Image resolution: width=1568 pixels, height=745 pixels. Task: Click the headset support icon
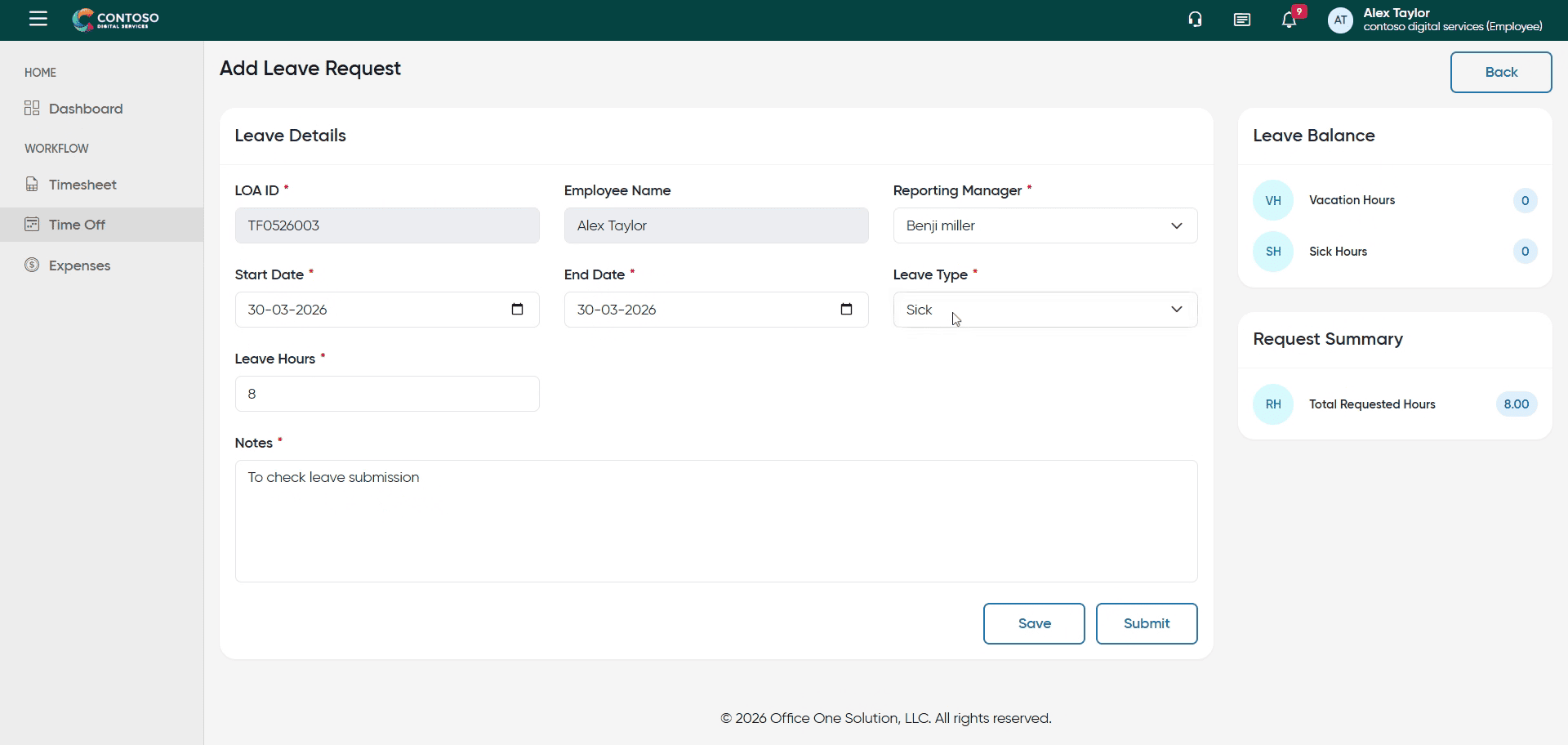1195,20
